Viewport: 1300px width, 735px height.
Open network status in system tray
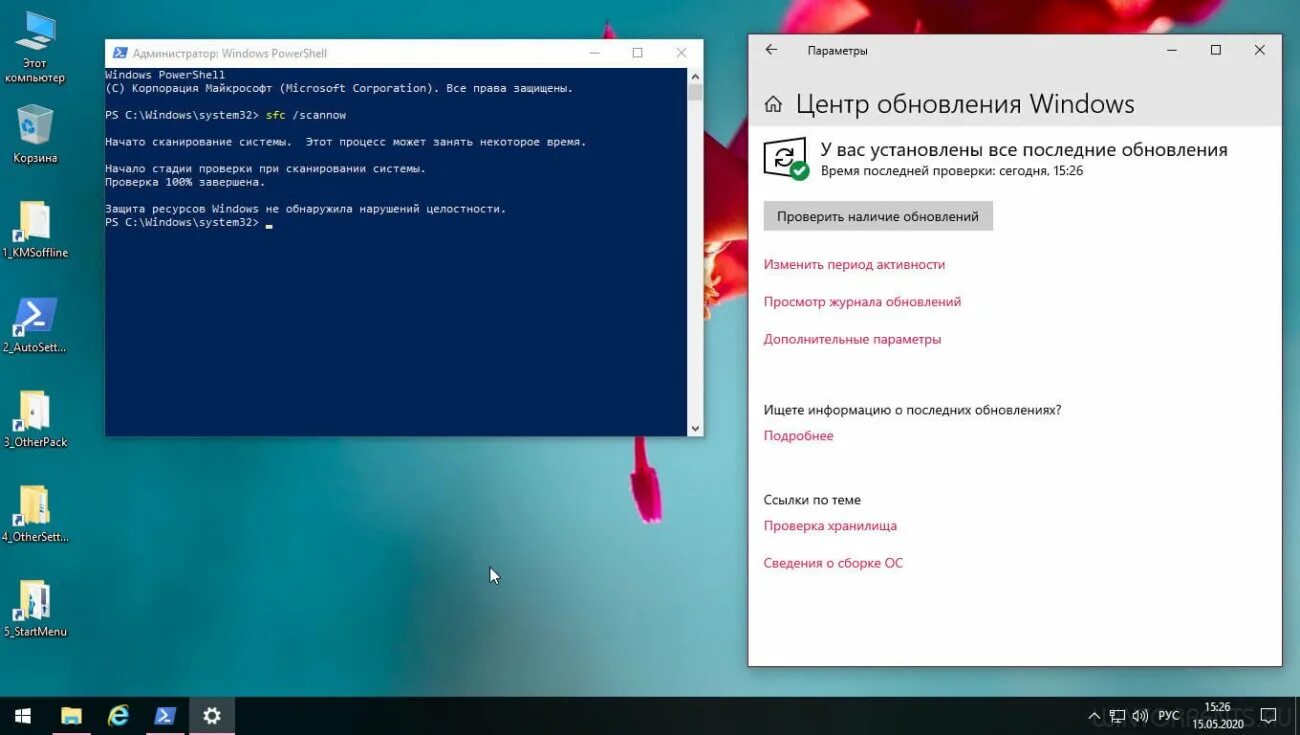[x=1117, y=716]
